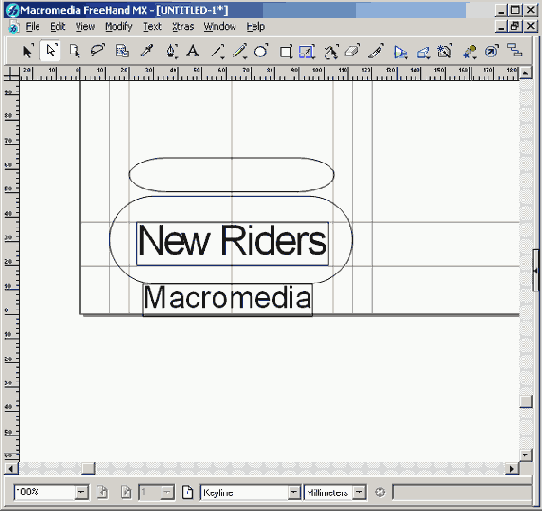Choose the Connector tool
Image resolution: width=542 pixels, height=511 pixels.
[x=514, y=50]
